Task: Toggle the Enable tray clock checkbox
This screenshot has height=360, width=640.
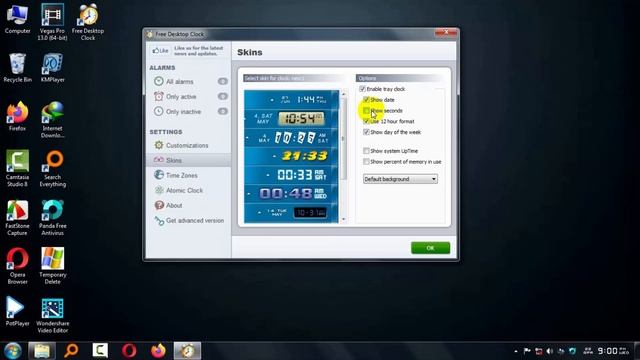Action: coord(362,89)
